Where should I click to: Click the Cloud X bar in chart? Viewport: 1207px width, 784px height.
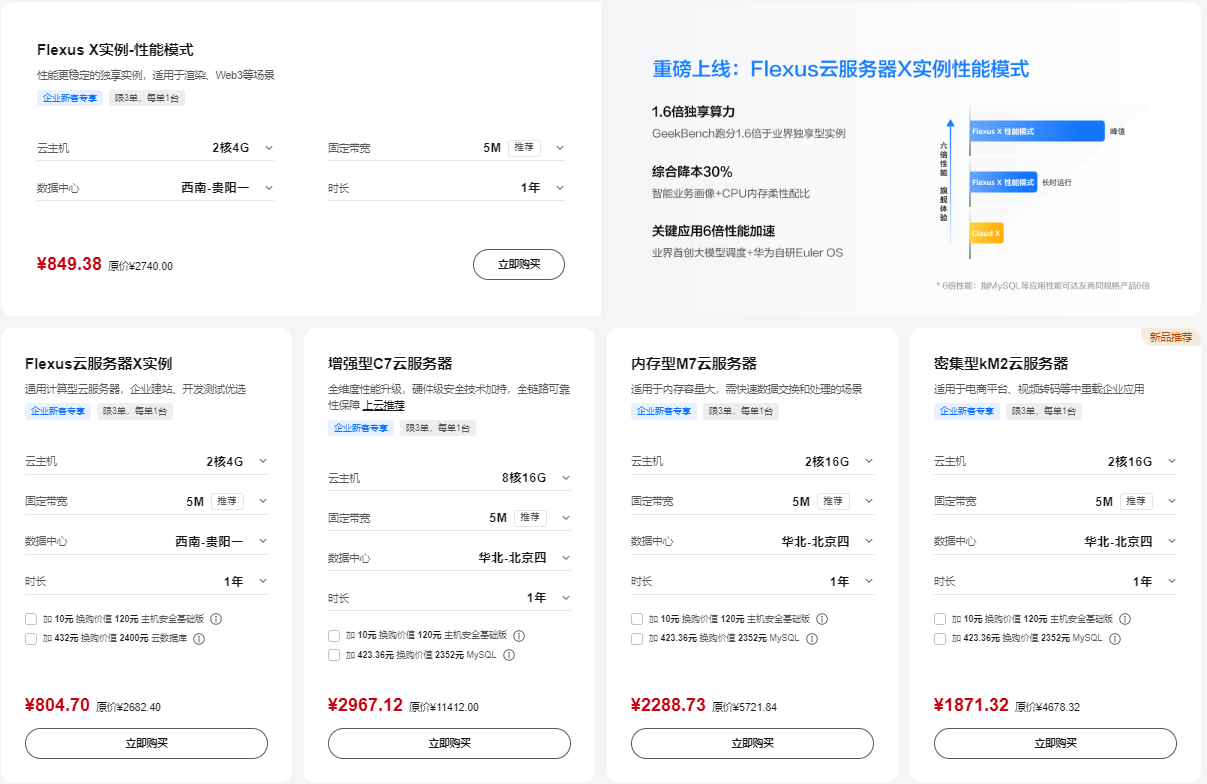(x=986, y=233)
